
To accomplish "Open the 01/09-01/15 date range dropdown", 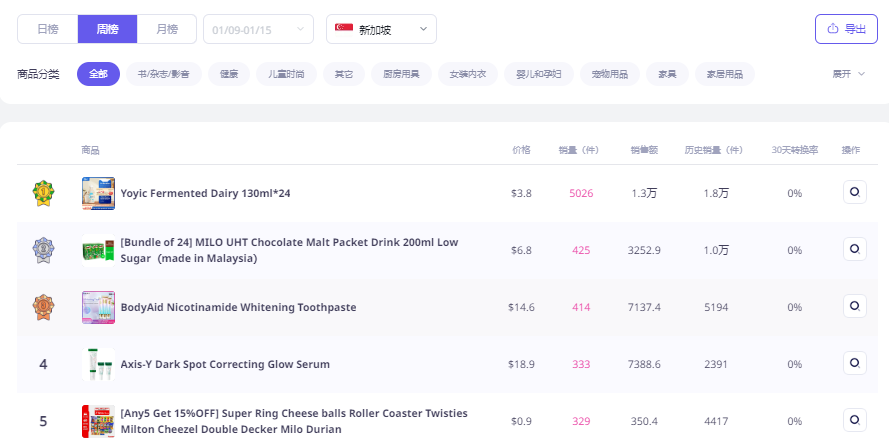I will click(259, 29).
